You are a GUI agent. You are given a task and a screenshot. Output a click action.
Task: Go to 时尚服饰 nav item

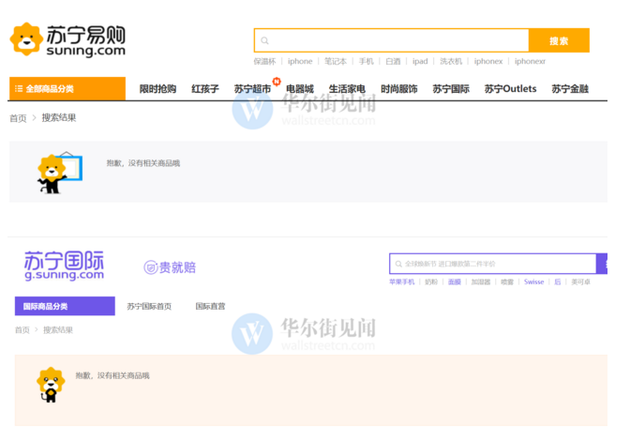[x=399, y=89]
